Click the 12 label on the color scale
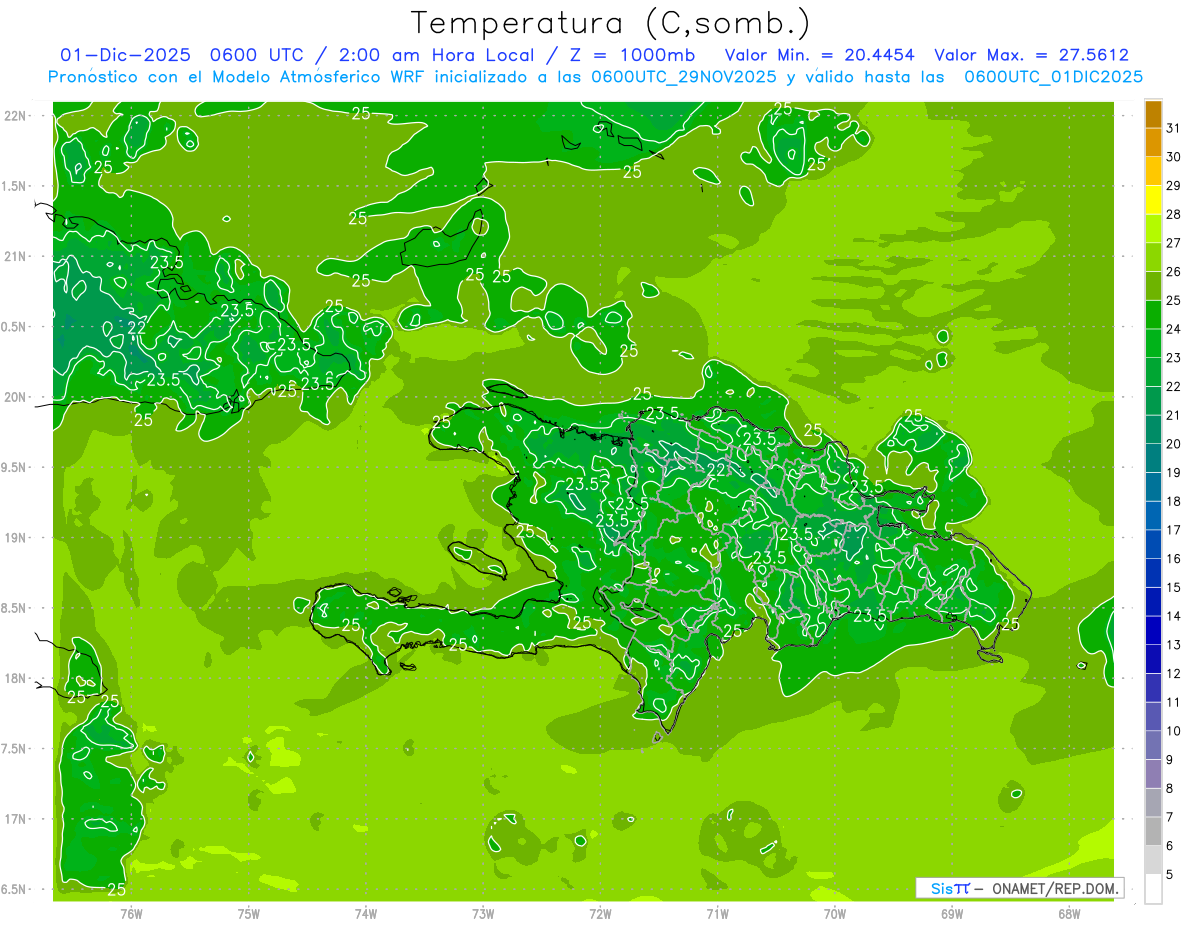The width and height of the screenshot is (1200, 927). coord(1174,673)
